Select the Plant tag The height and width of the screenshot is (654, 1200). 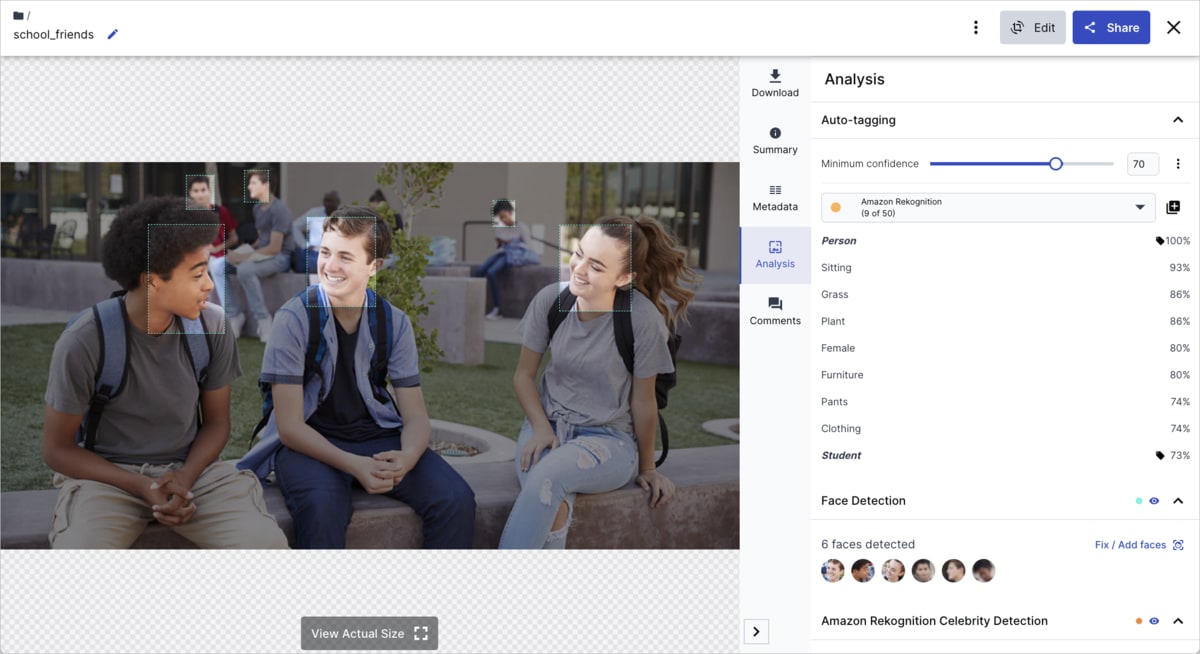1005,321
